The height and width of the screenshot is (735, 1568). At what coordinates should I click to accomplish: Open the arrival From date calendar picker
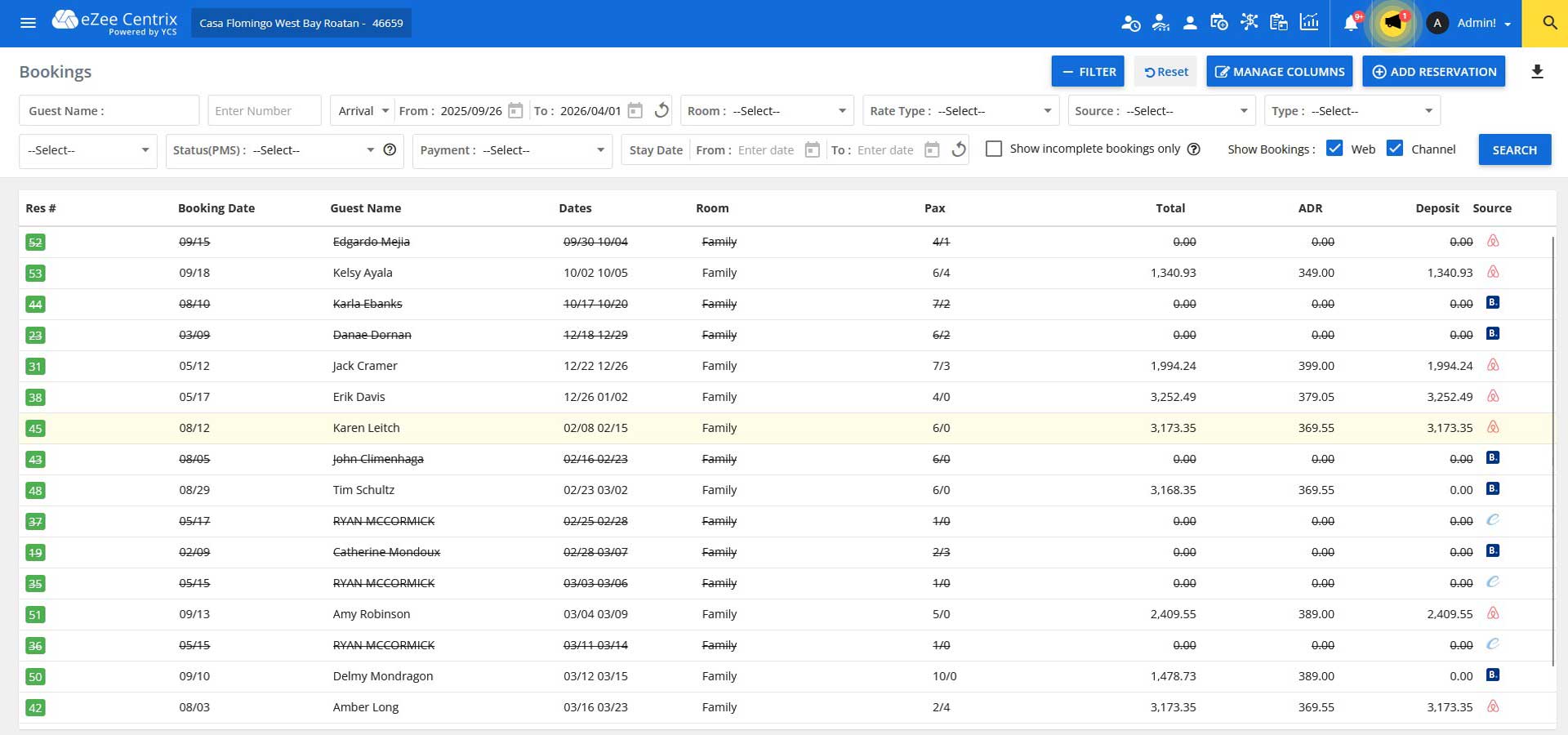(515, 111)
